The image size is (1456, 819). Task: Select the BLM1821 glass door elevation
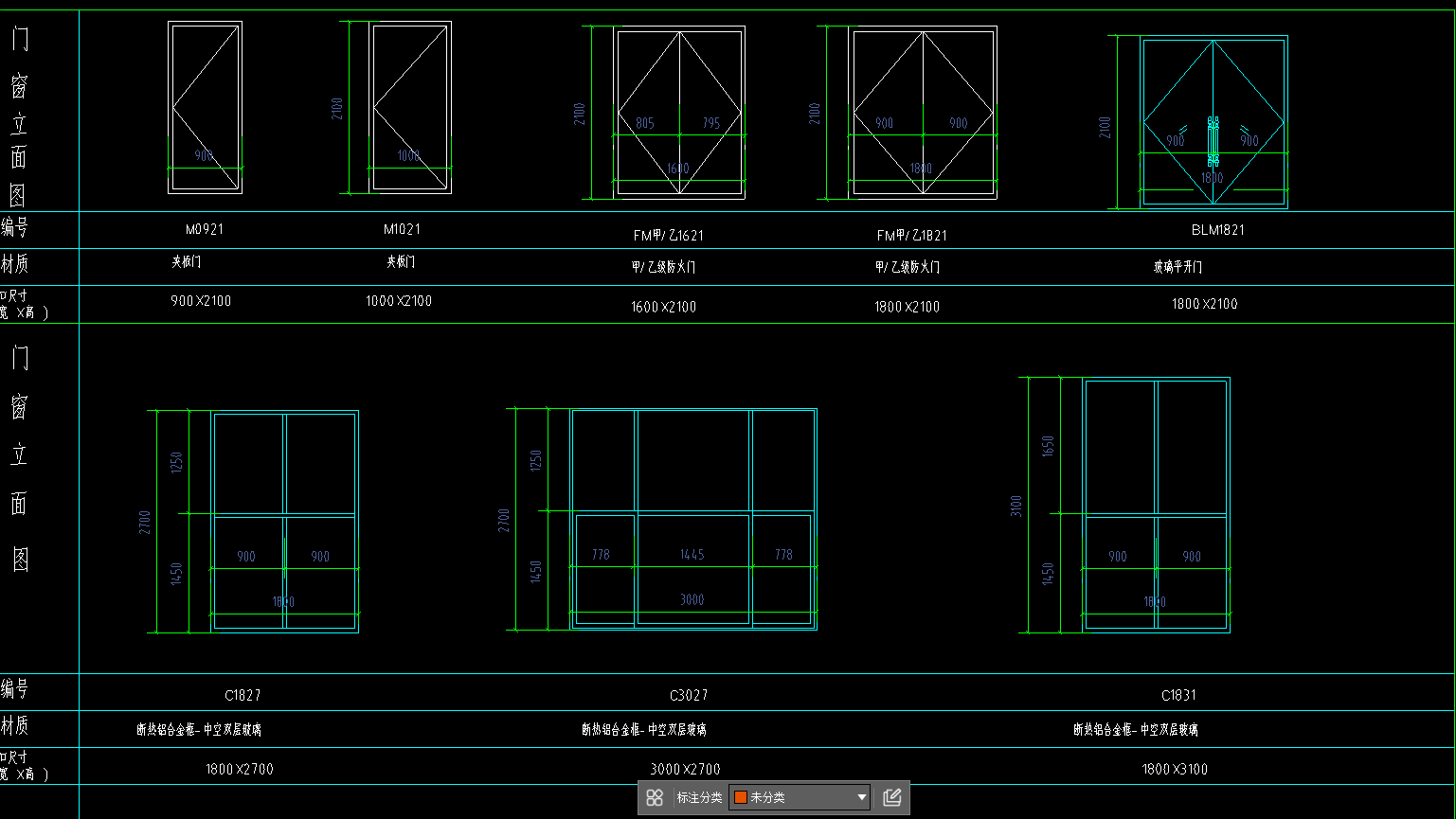[1213, 122]
